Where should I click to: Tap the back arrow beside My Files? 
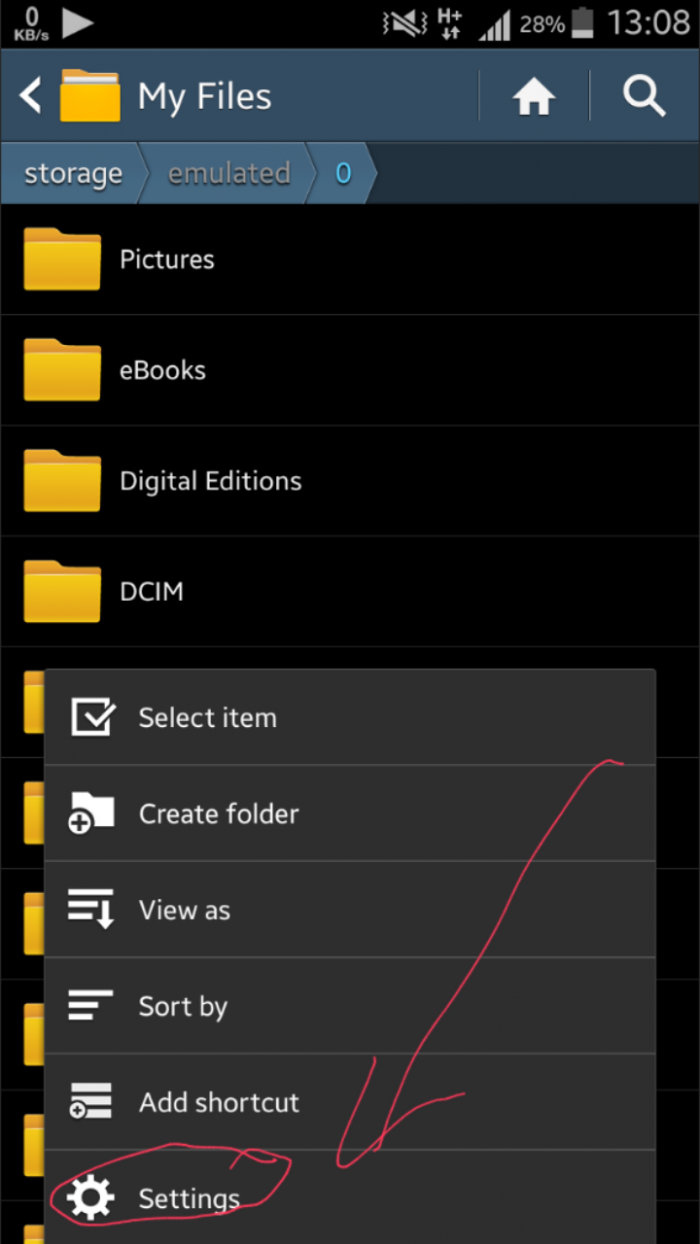31,97
